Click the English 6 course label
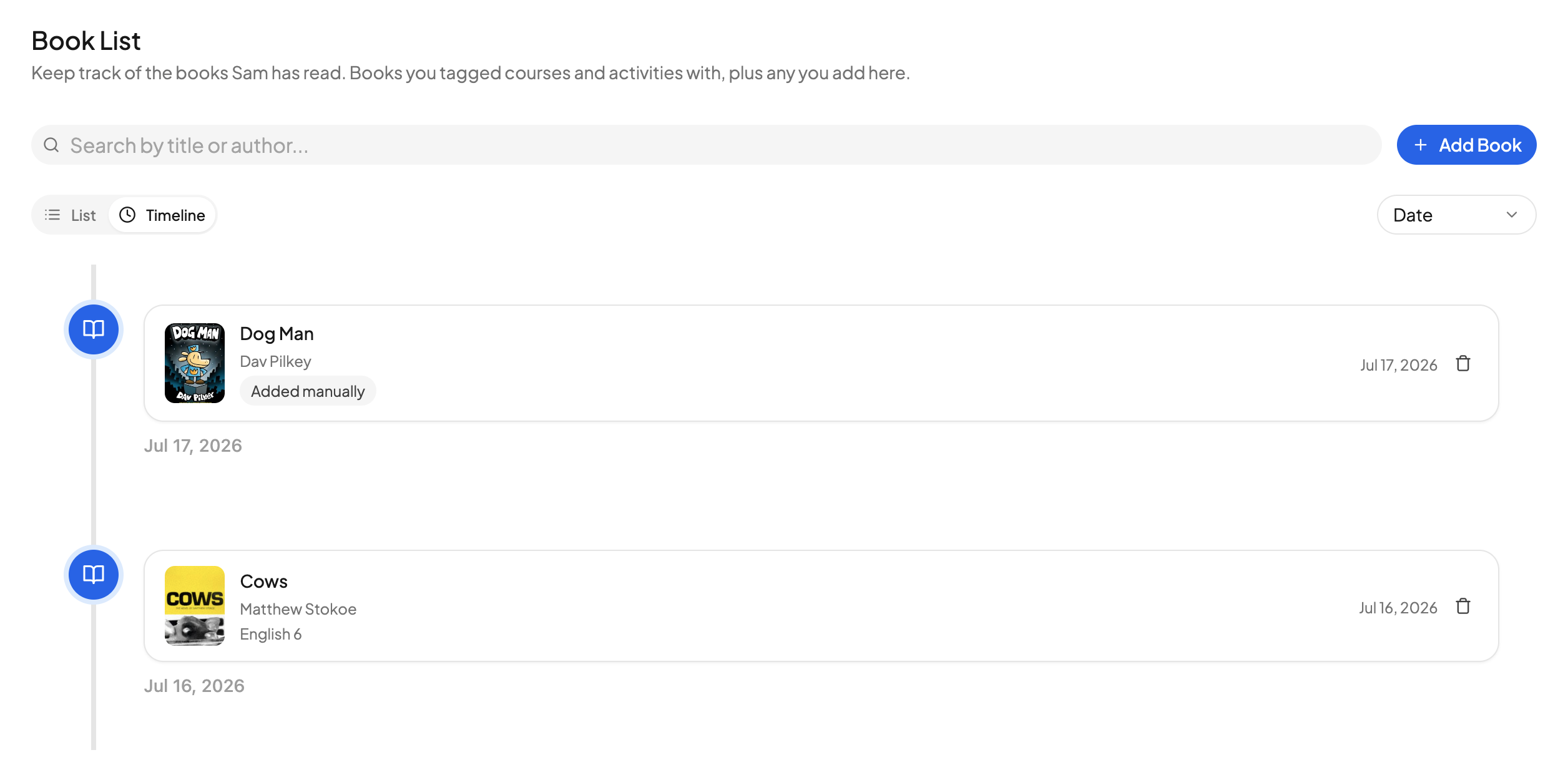1568x760 pixels. point(271,634)
